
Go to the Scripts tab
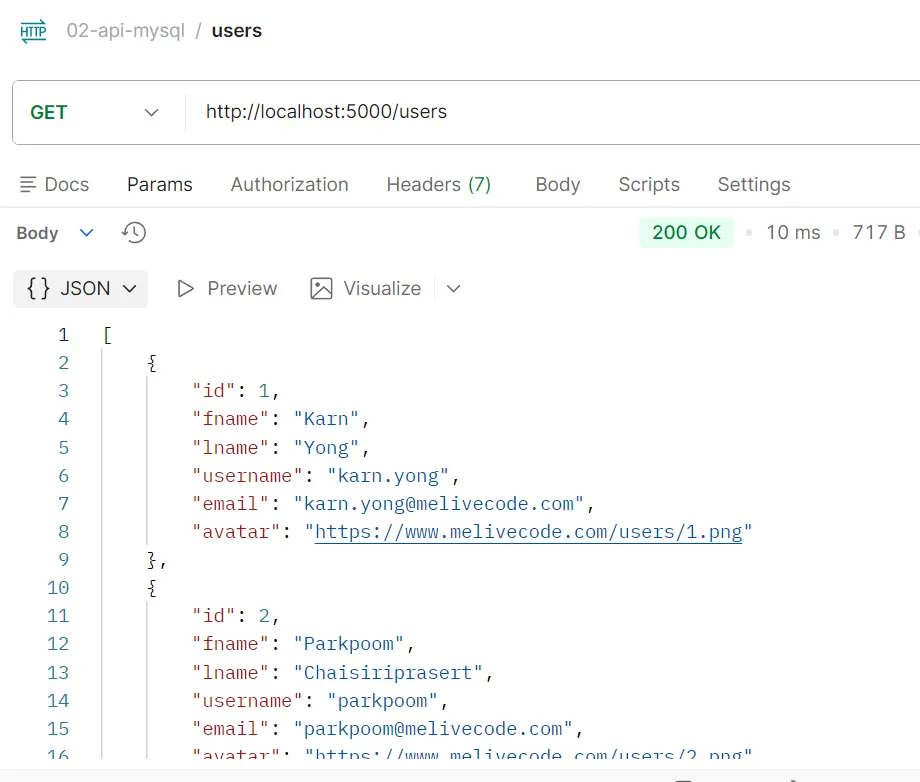tap(648, 184)
